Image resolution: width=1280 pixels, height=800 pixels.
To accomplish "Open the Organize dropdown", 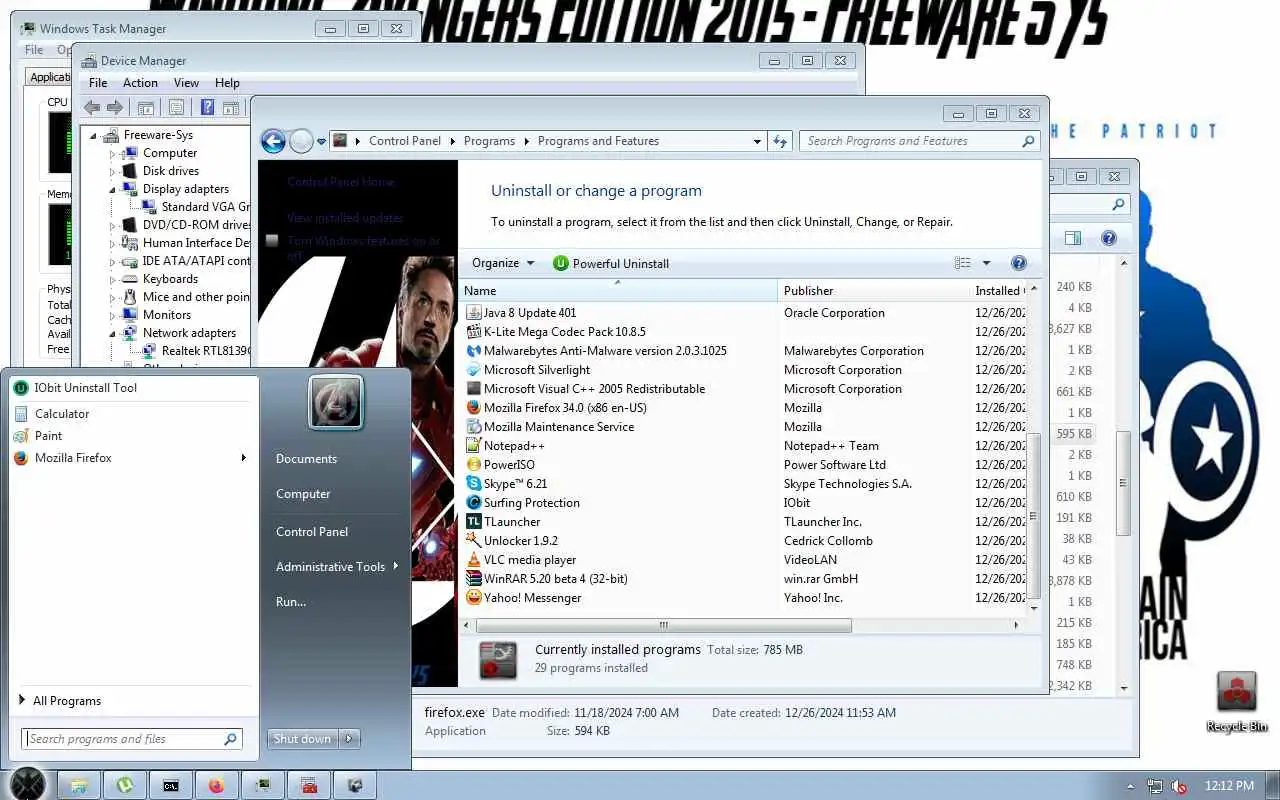I will click(x=503, y=263).
